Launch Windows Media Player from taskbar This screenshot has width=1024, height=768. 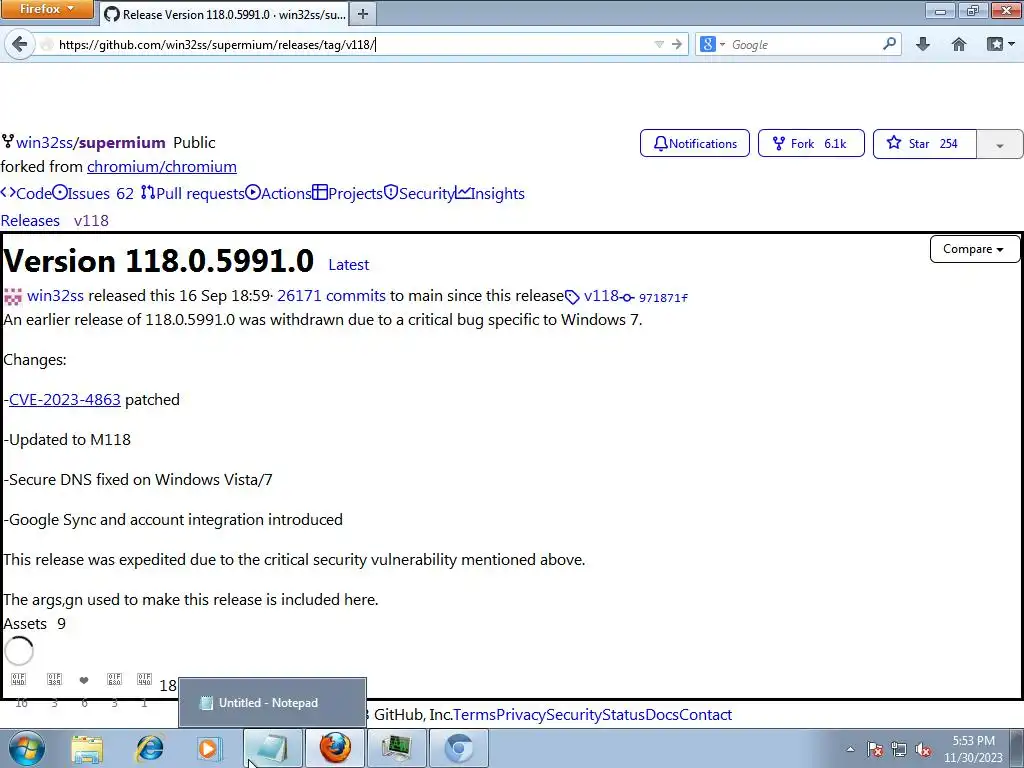[210, 748]
